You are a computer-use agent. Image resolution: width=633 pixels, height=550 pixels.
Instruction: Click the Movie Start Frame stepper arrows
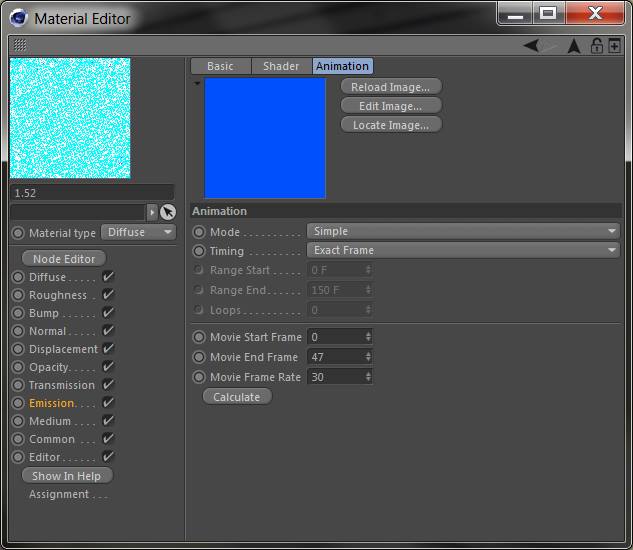[x=368, y=336]
